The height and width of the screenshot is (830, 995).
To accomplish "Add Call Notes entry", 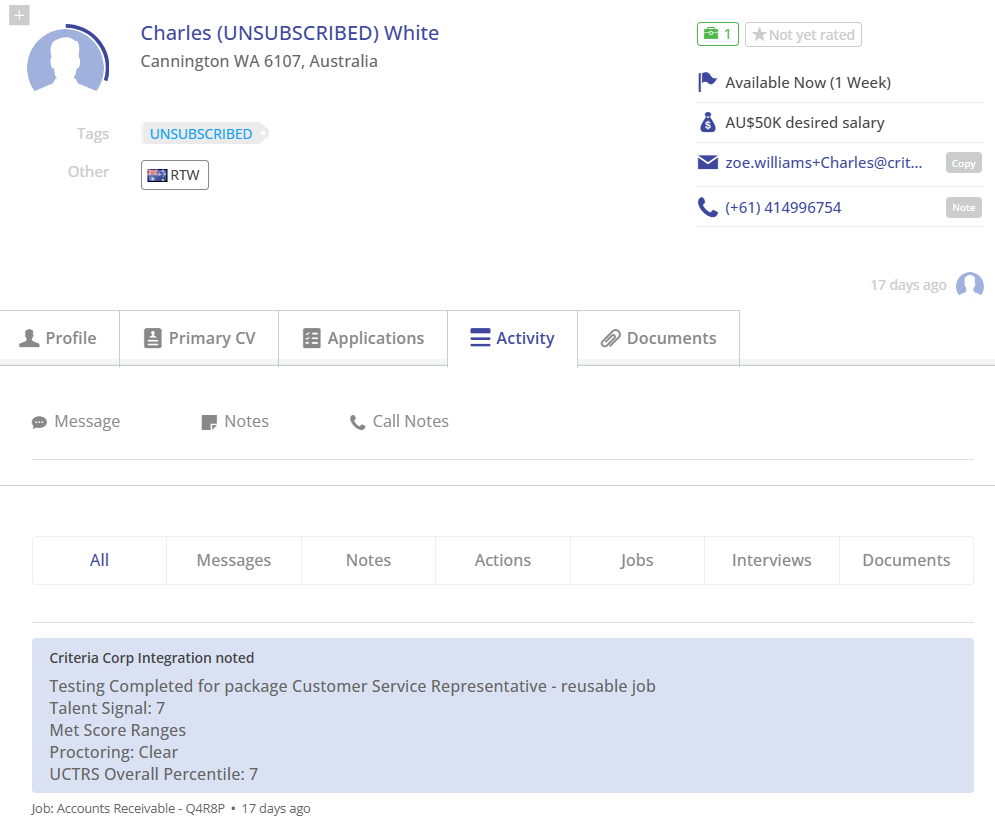I will [399, 421].
